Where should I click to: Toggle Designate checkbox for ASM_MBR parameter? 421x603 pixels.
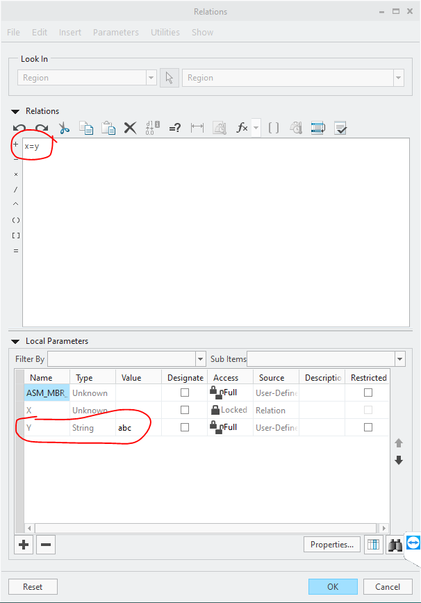coord(185,393)
